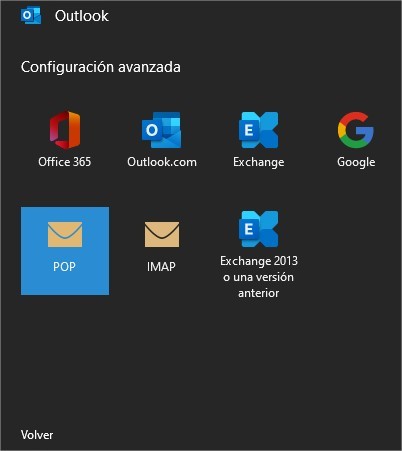
Task: Click the POP envelope icon
Action: pos(65,234)
